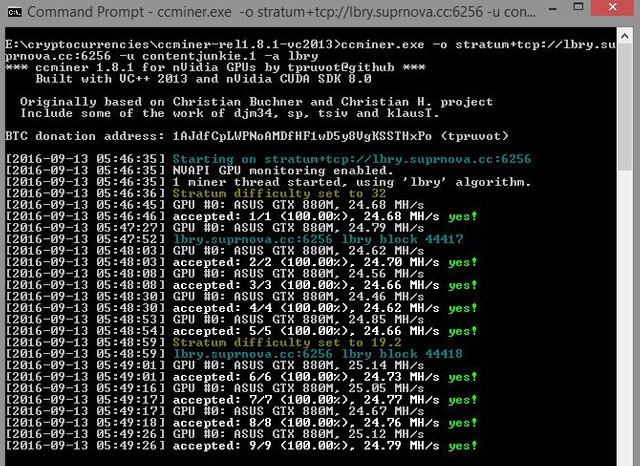The width and height of the screenshot is (640, 466).
Task: Click GPU #0 line showing 25.12 MH/s
Action: click(x=215, y=434)
